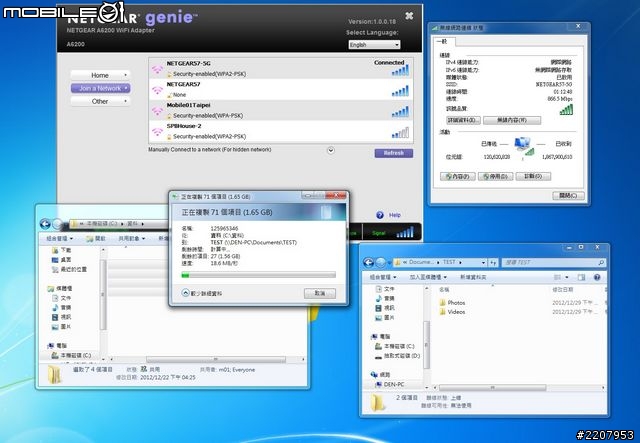Click the WiFi icon beside NETGEAR57-5G

(157, 69)
